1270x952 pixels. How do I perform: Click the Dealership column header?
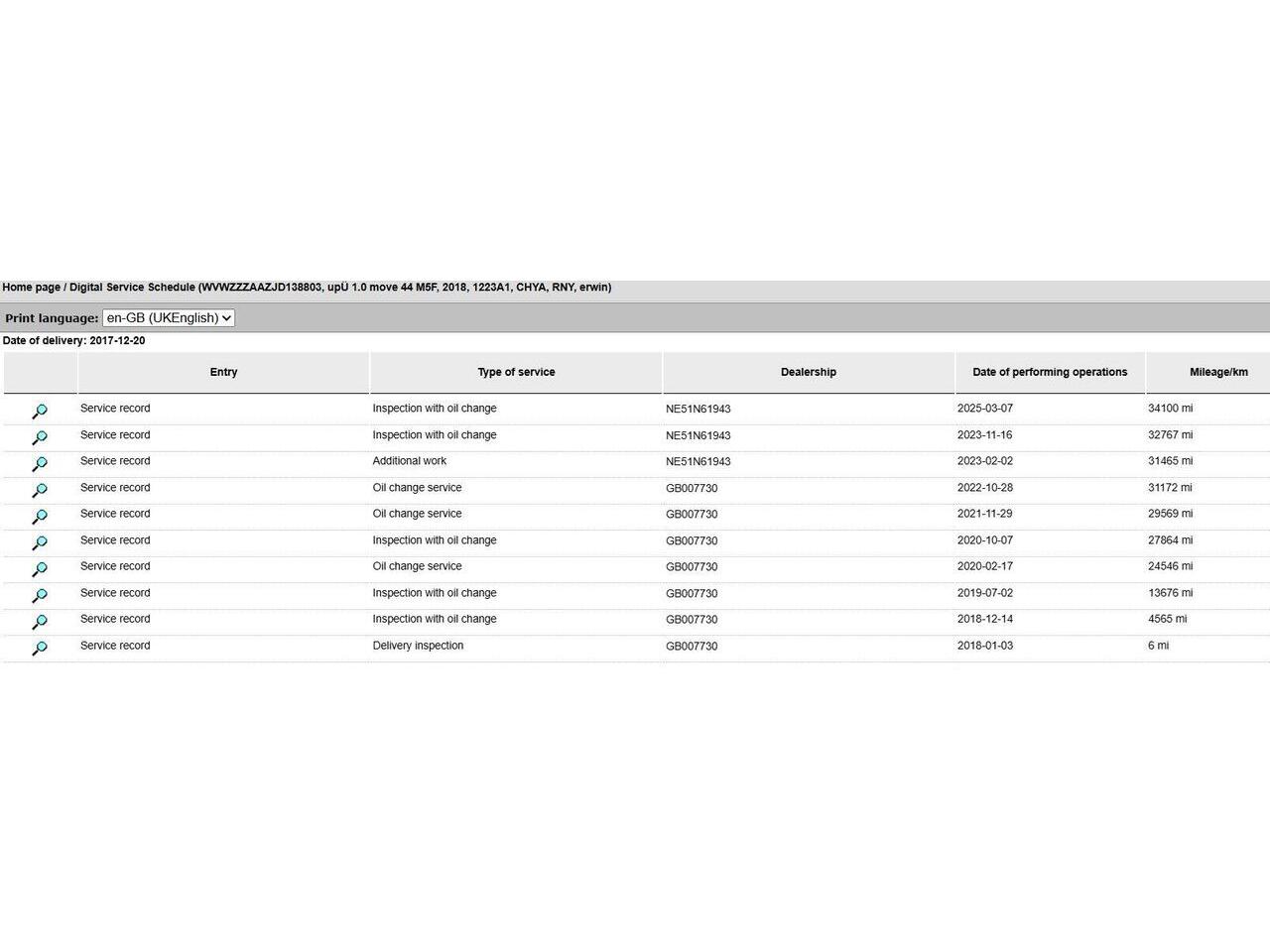(808, 373)
